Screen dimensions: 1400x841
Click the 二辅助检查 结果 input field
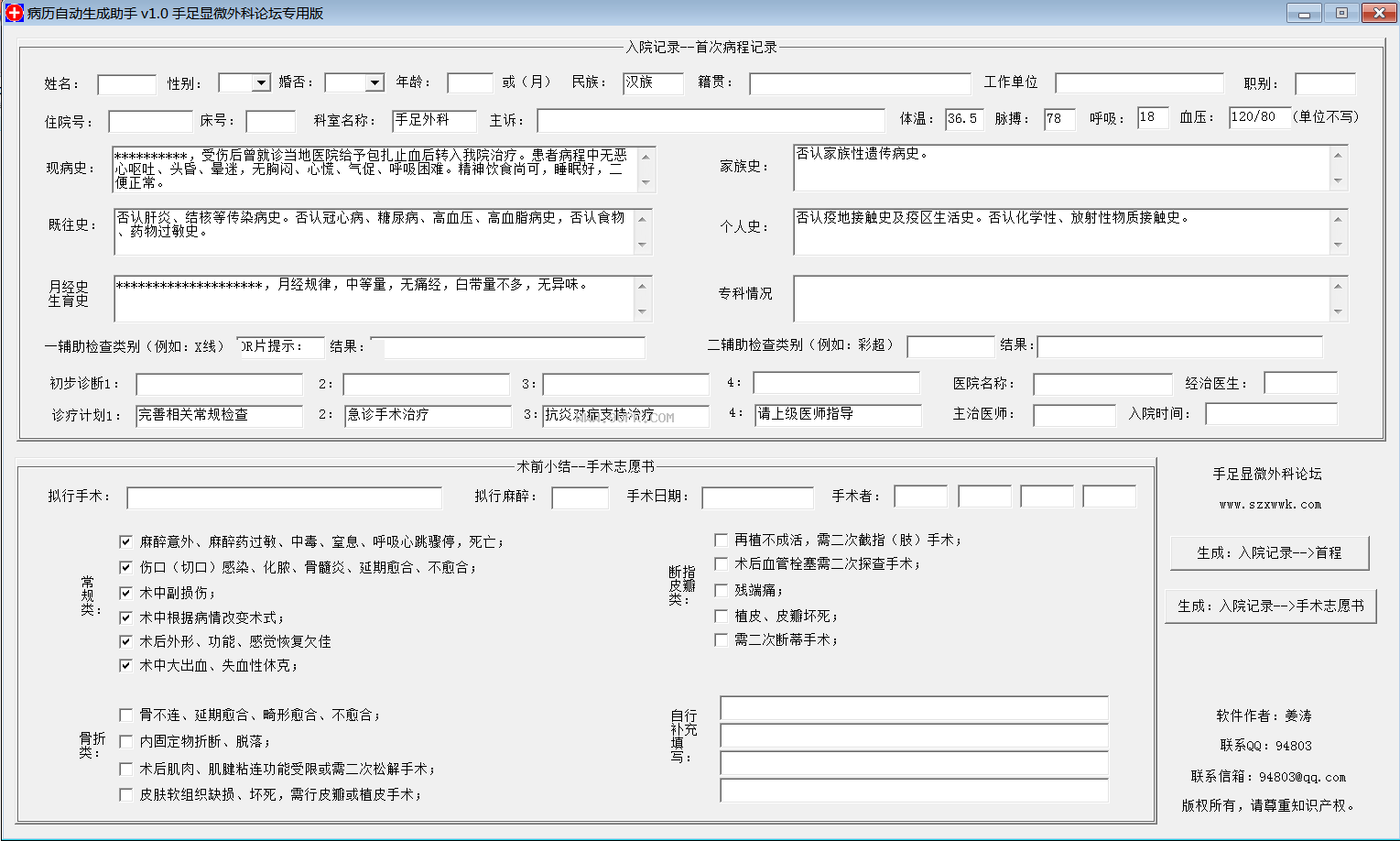click(1179, 346)
